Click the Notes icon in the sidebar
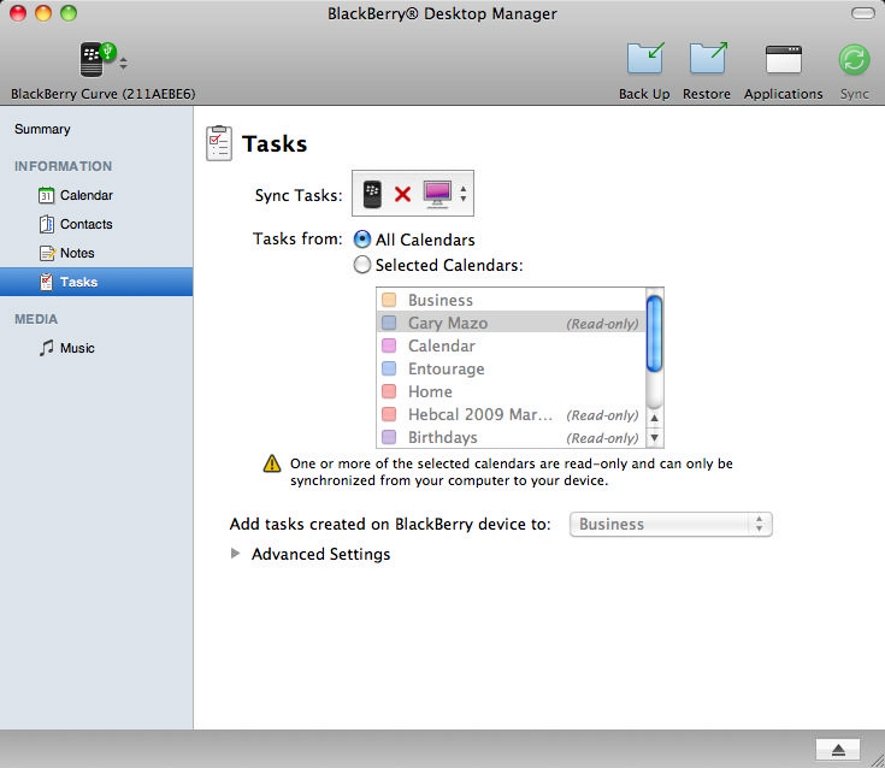 point(47,253)
